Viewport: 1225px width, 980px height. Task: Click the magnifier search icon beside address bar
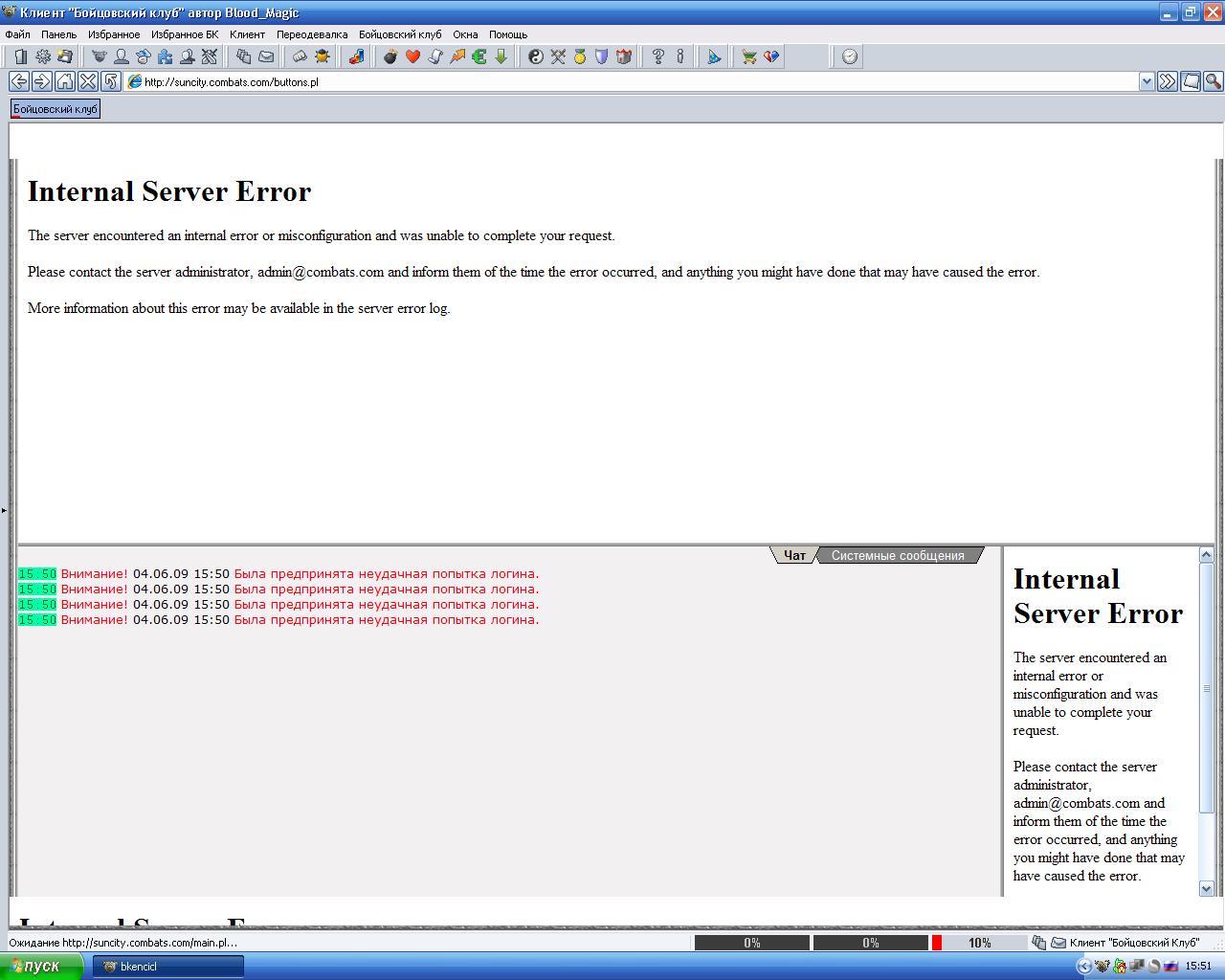point(1213,81)
